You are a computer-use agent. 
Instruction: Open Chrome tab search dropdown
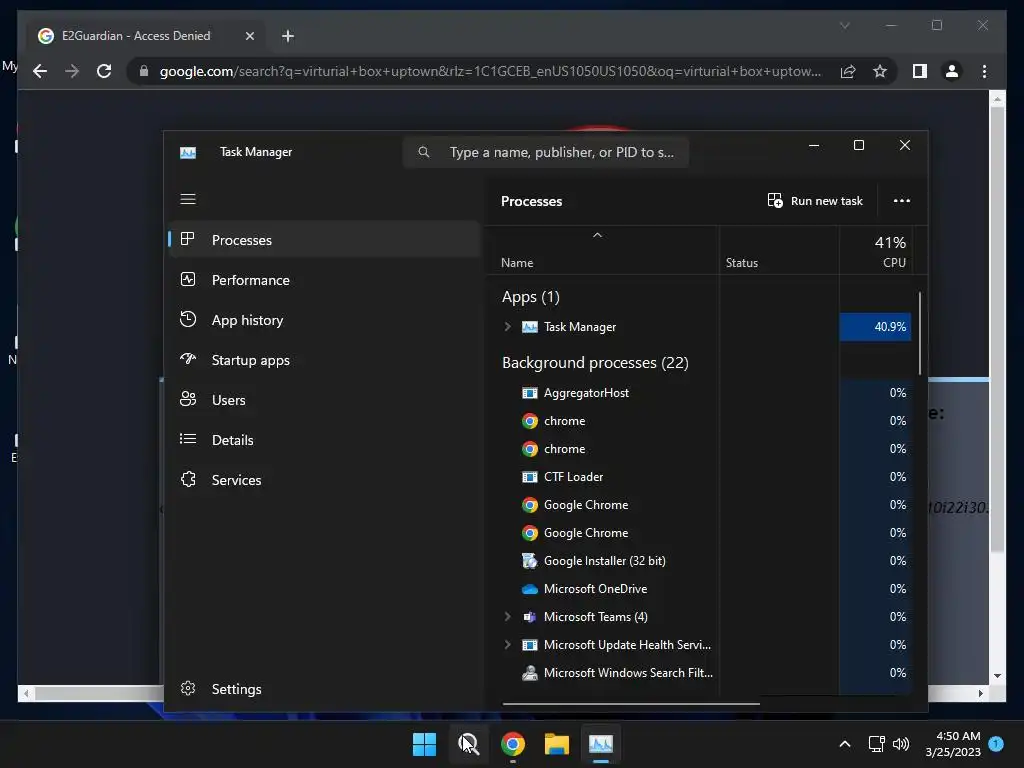click(844, 25)
